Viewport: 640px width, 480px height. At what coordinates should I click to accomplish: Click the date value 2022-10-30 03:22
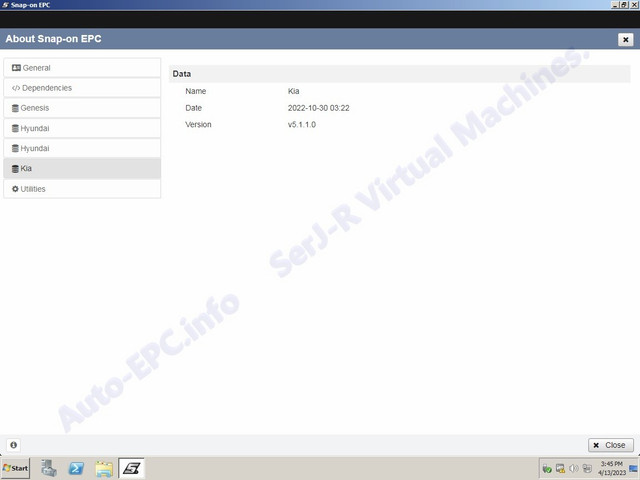(318, 108)
